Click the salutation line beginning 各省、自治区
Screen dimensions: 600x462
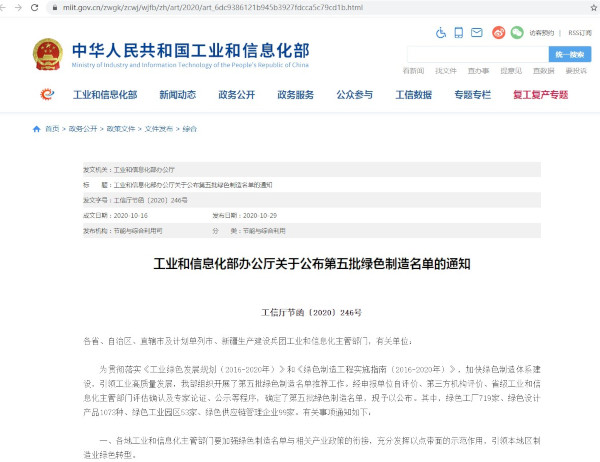pos(248,341)
